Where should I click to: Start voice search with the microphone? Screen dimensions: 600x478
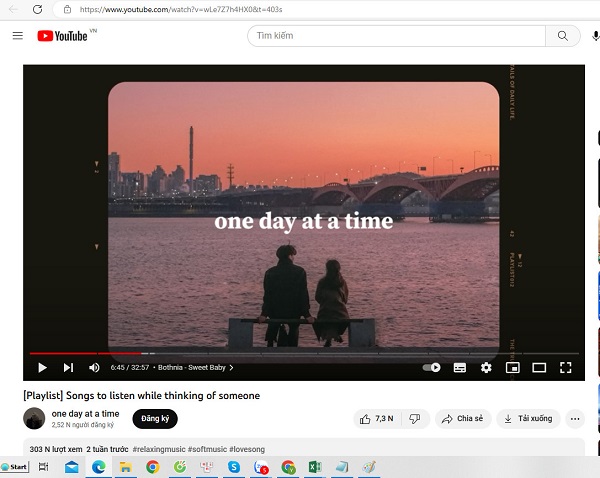coord(595,36)
